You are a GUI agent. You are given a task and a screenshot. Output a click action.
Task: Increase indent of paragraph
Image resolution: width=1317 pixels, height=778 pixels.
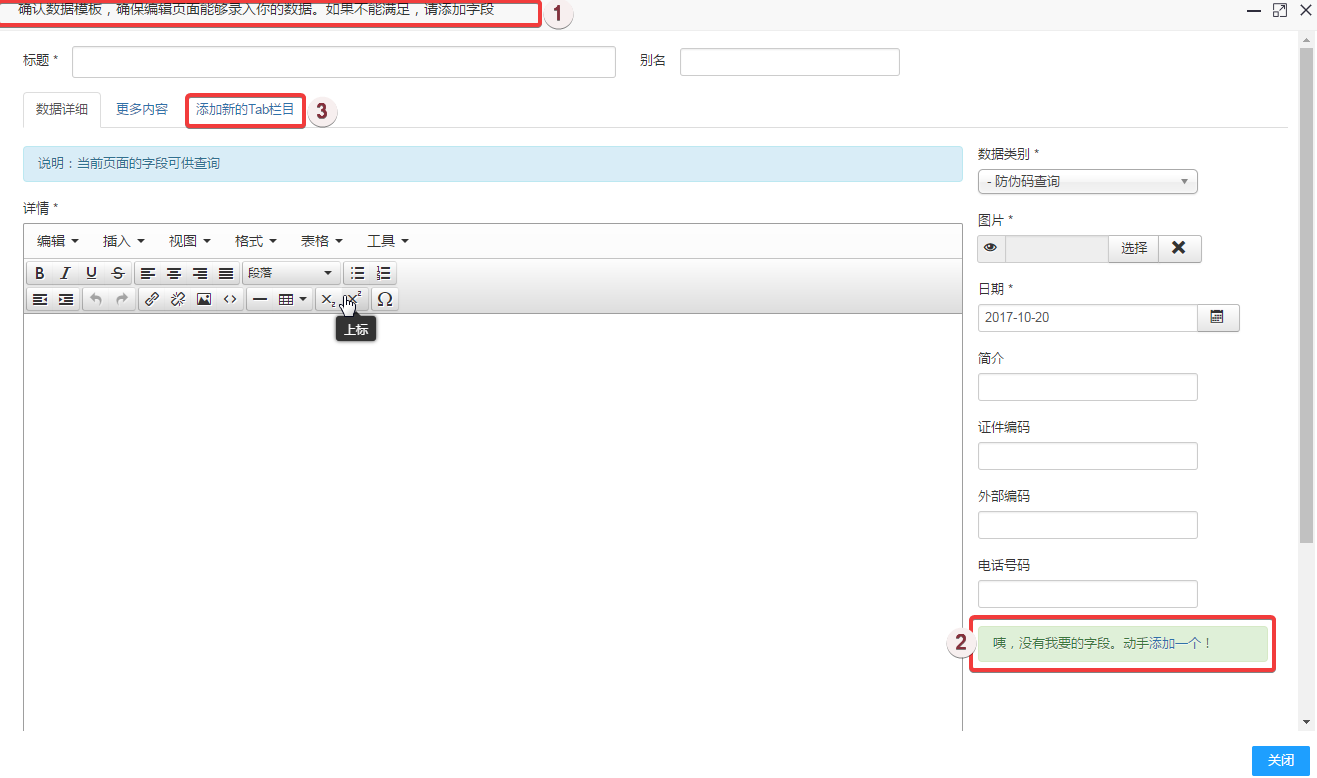66,299
